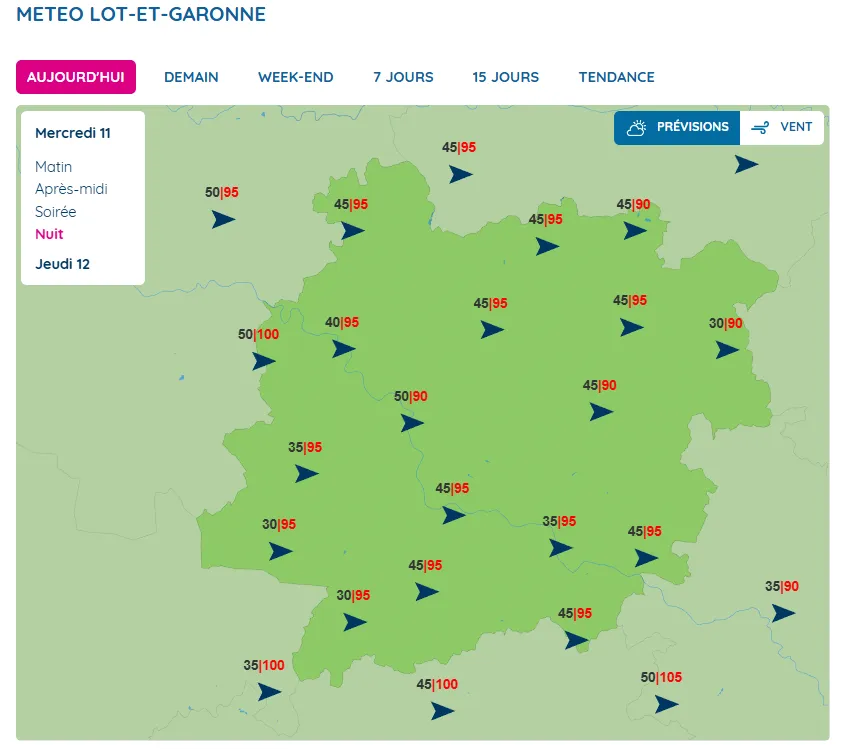845x749 pixels.
Task: Toggle the Vent wind map layer
Action: click(782, 128)
